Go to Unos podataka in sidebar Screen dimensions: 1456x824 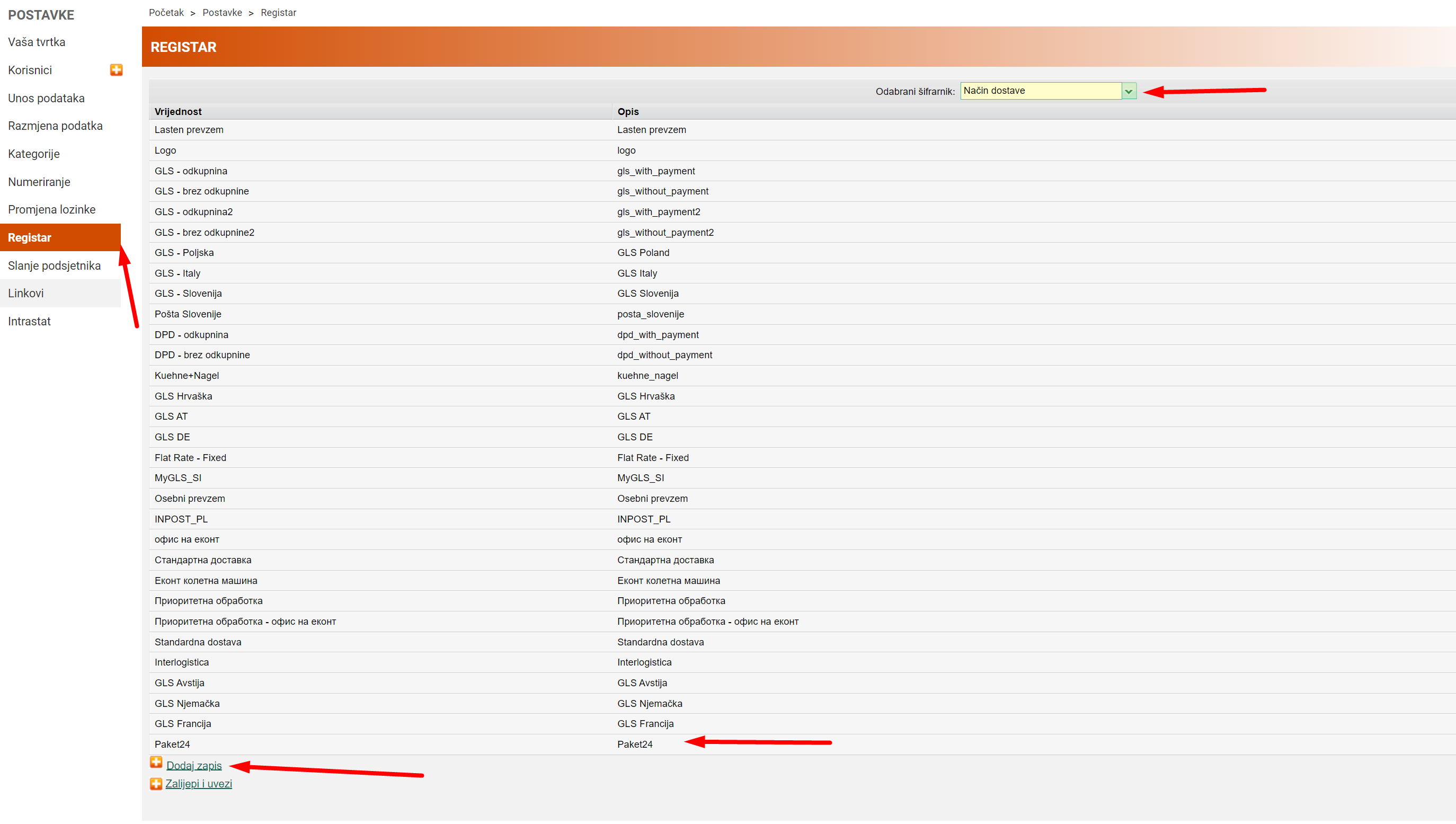(47, 98)
